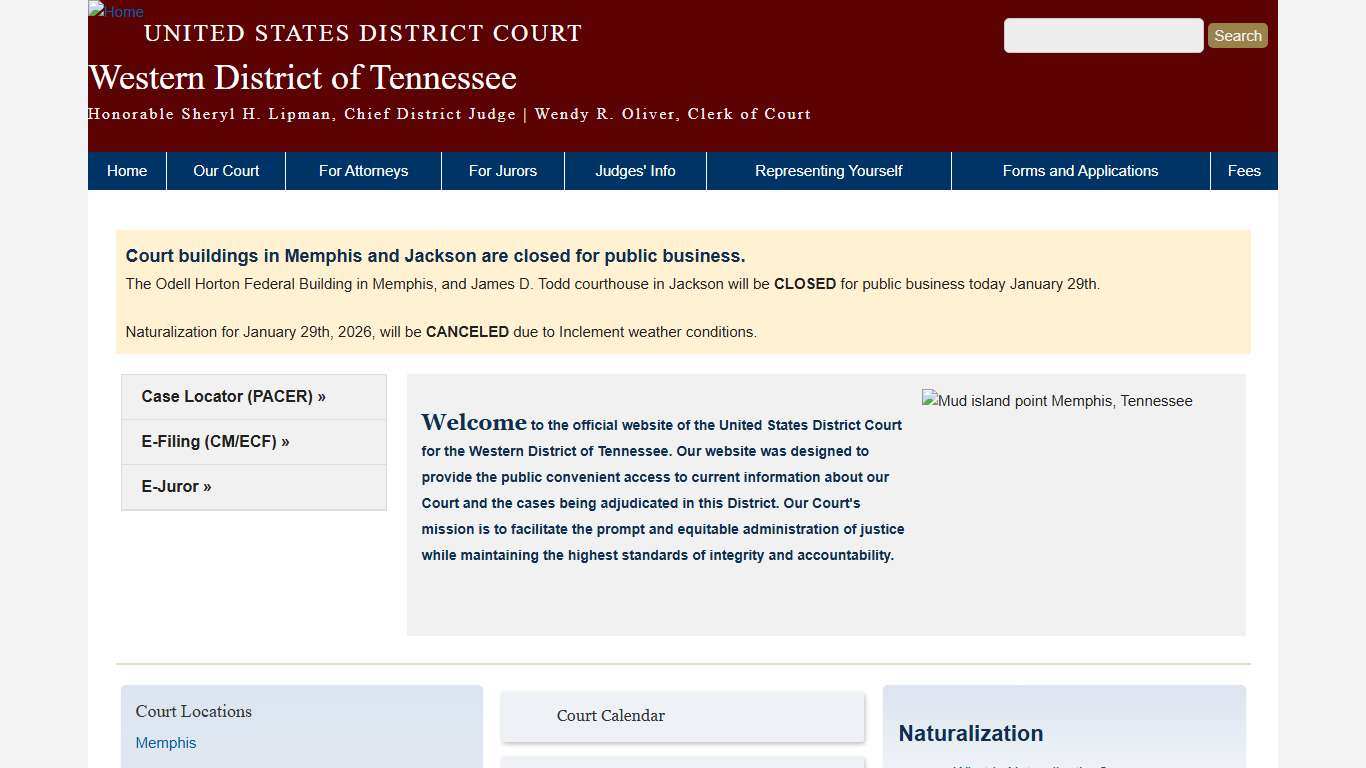Expand the For Attorneys dropdown menu

point(363,170)
